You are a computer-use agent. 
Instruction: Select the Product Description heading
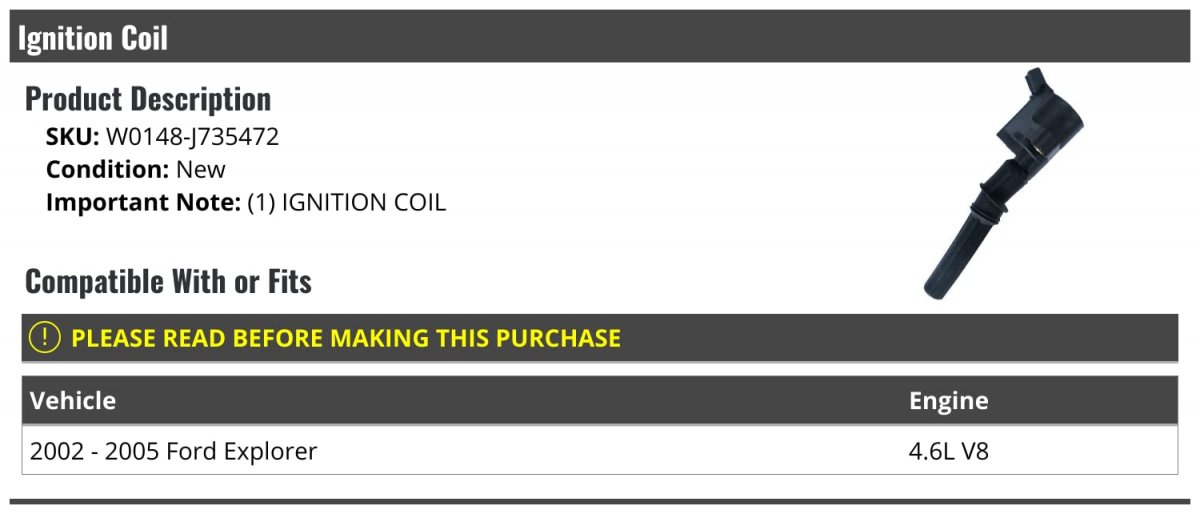(x=148, y=99)
